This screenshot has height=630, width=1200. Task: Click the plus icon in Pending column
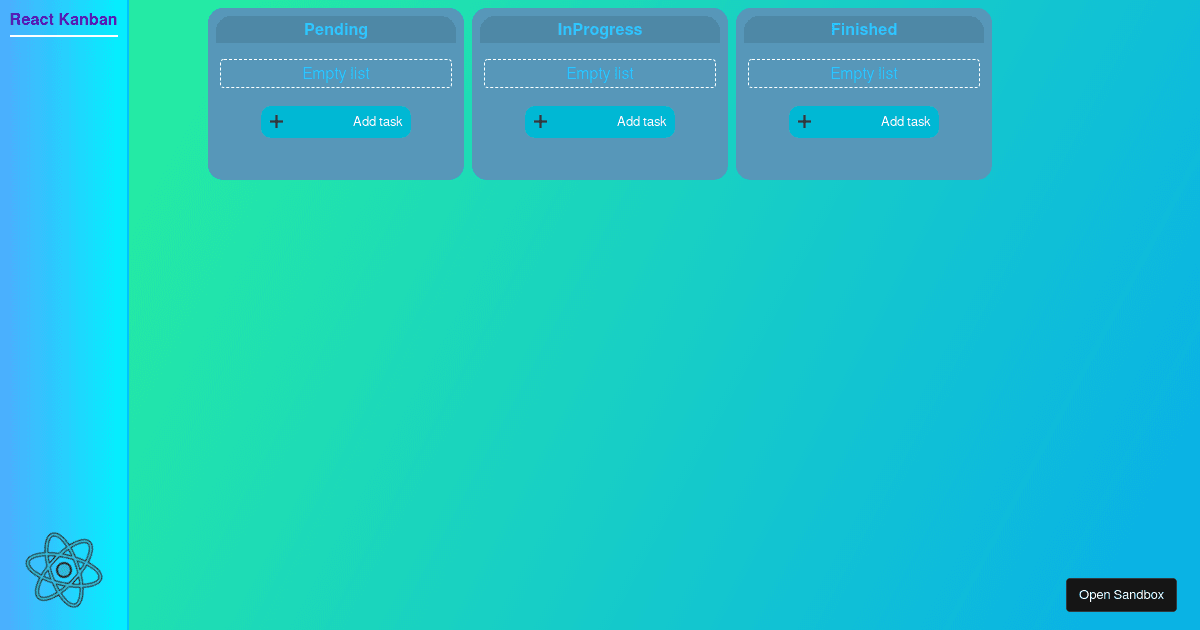pos(276,121)
